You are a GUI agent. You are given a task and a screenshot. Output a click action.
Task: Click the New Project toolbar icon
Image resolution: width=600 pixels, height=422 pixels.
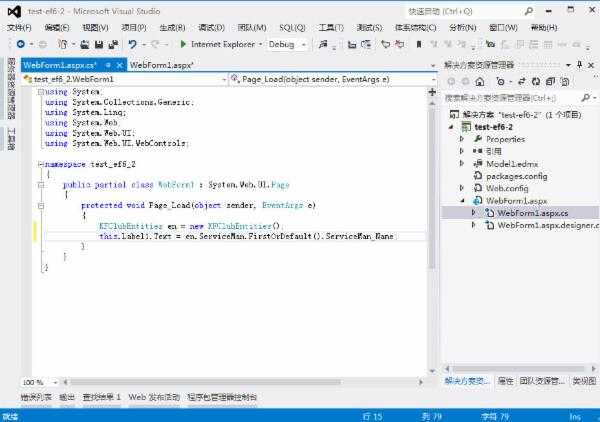[62, 44]
